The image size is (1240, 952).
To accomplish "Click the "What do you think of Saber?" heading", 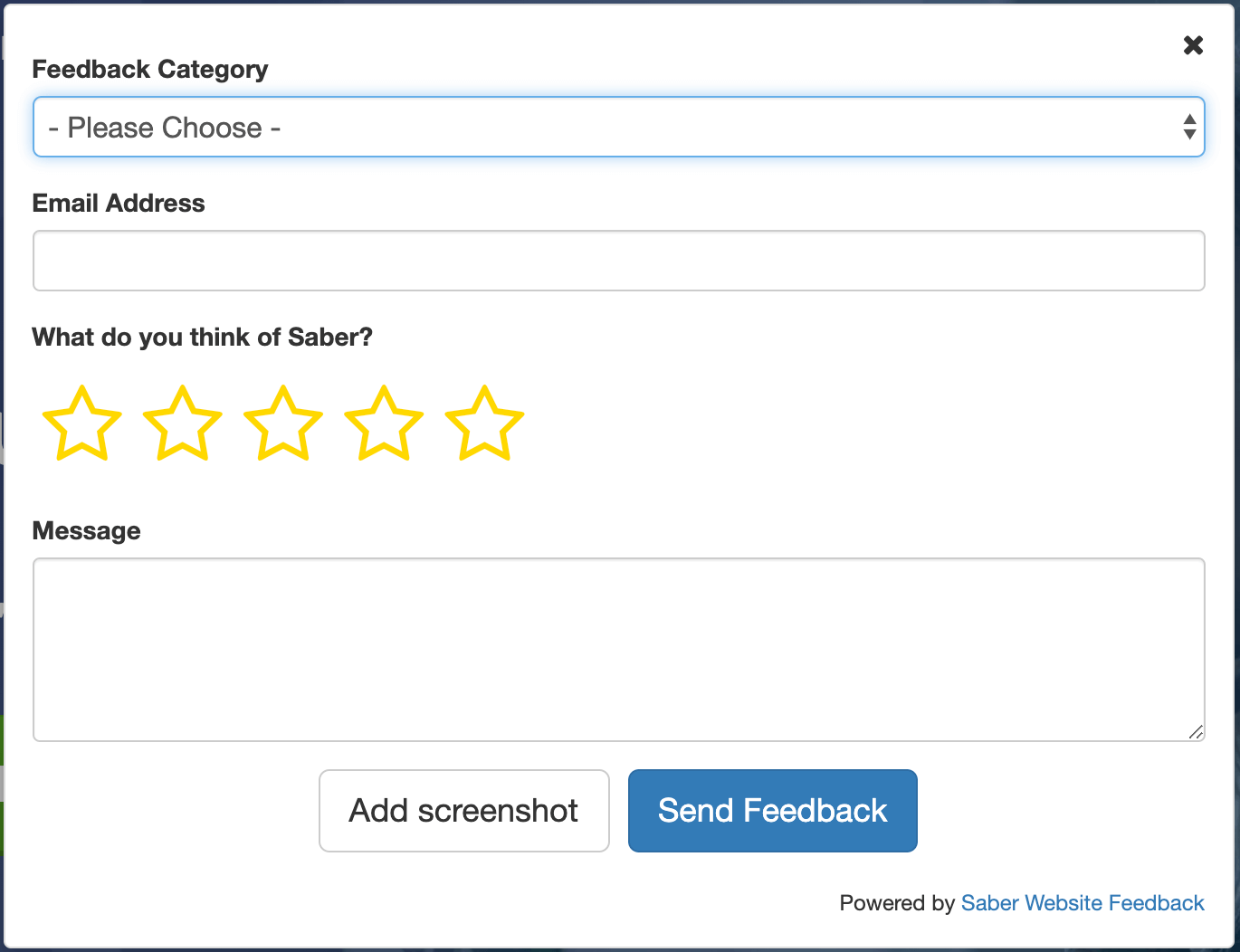I will point(202,337).
